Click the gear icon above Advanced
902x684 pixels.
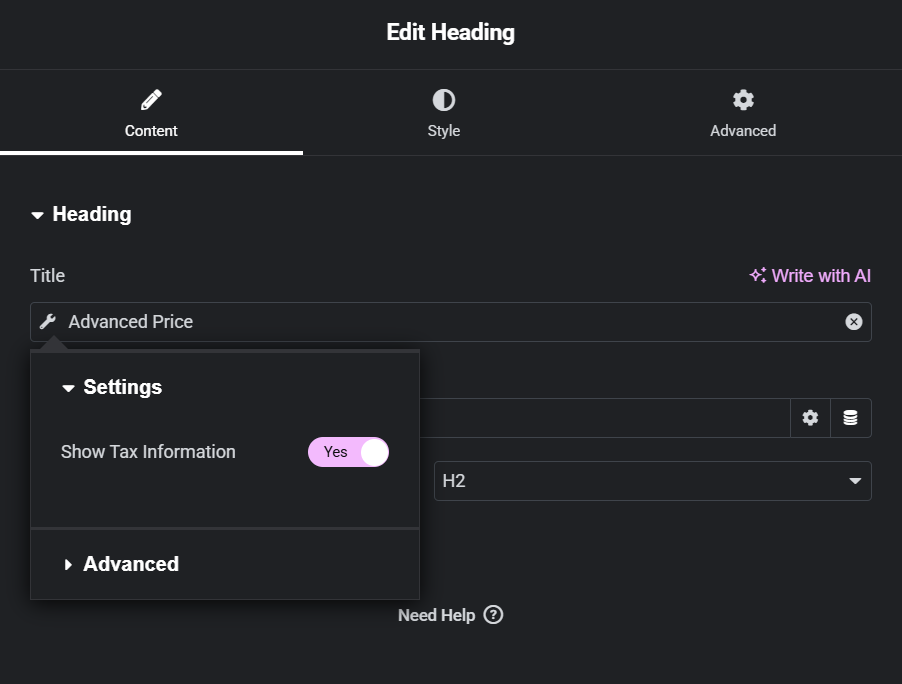[743, 100]
